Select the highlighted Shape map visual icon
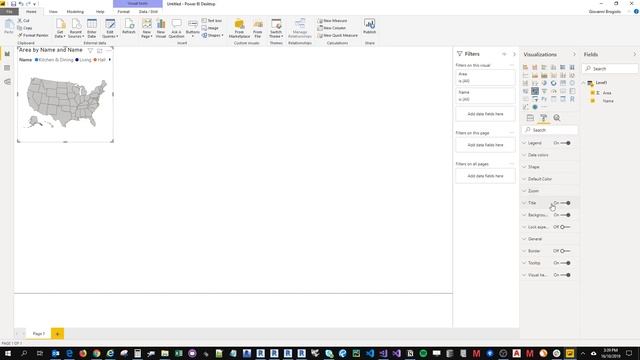640x360 pixels. coord(535,91)
